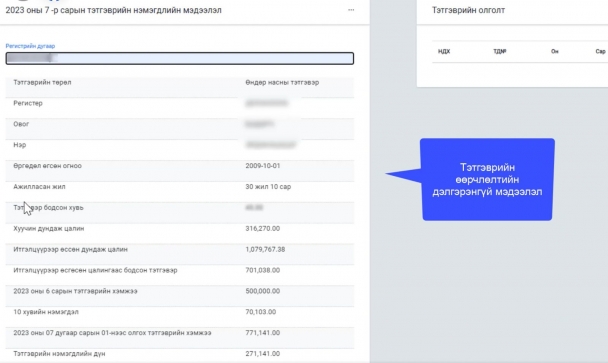Select the Ажилласан жил row label
Screen dimensions: 608x363
(39, 187)
